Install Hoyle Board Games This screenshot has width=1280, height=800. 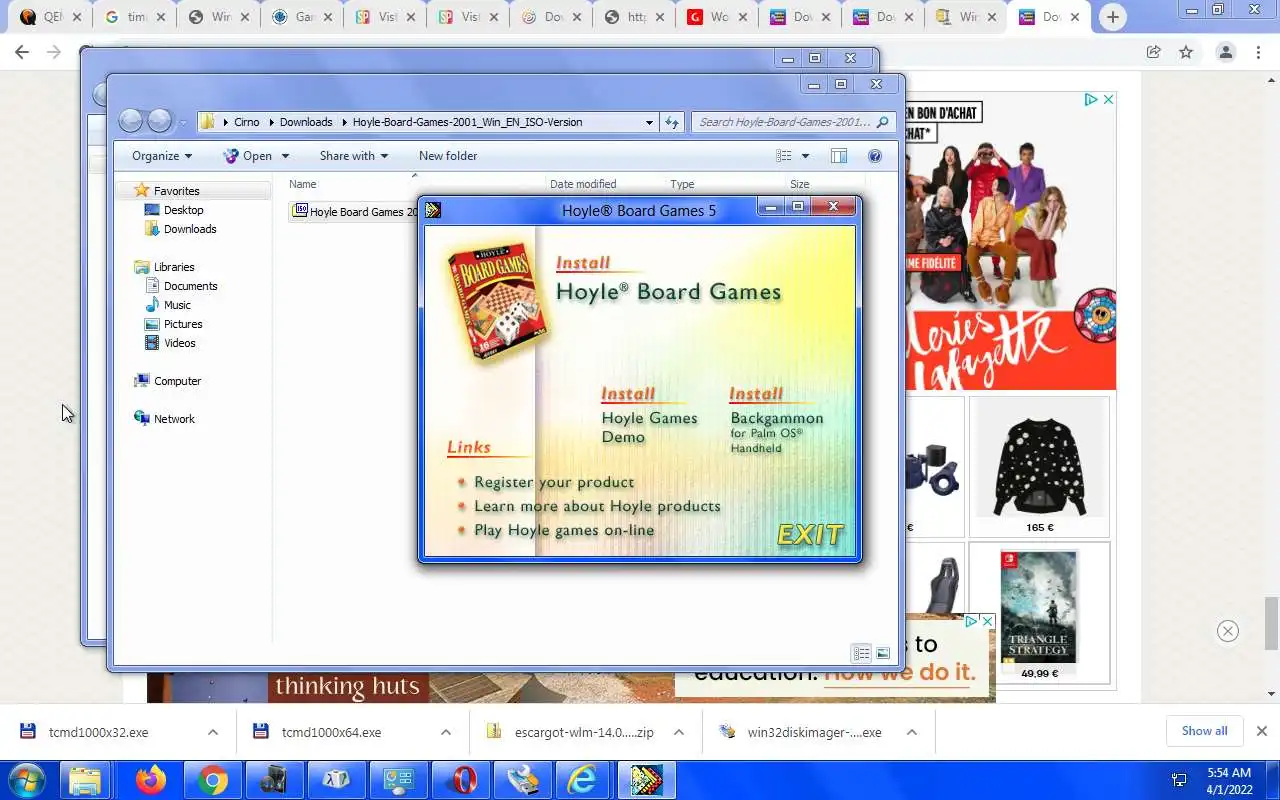coord(668,280)
